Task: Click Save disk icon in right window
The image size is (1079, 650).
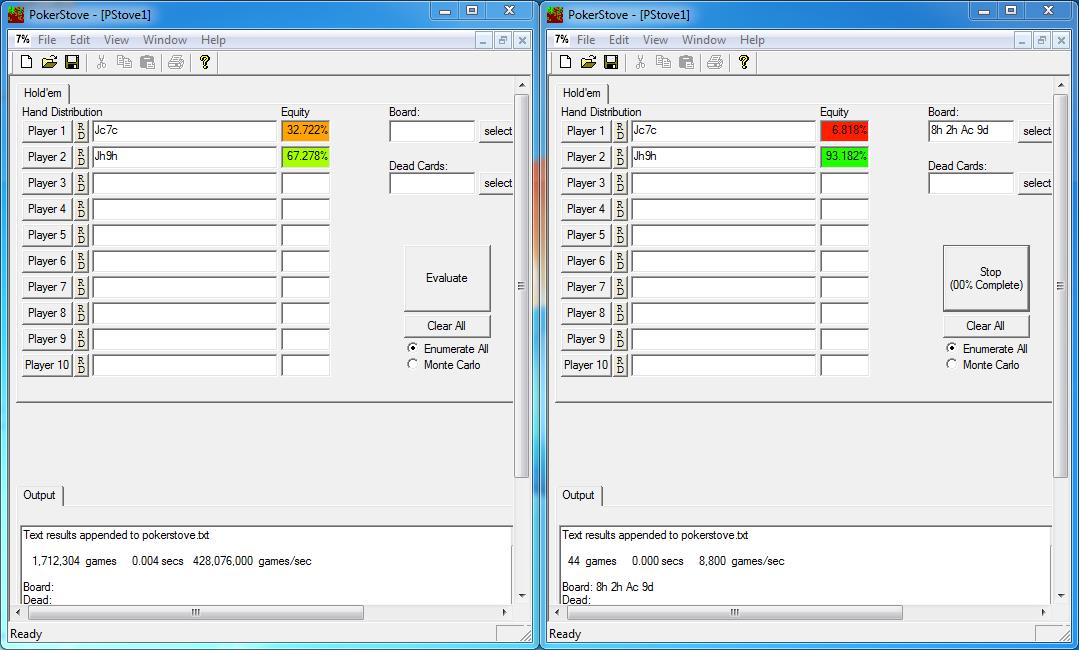Action: [611, 62]
